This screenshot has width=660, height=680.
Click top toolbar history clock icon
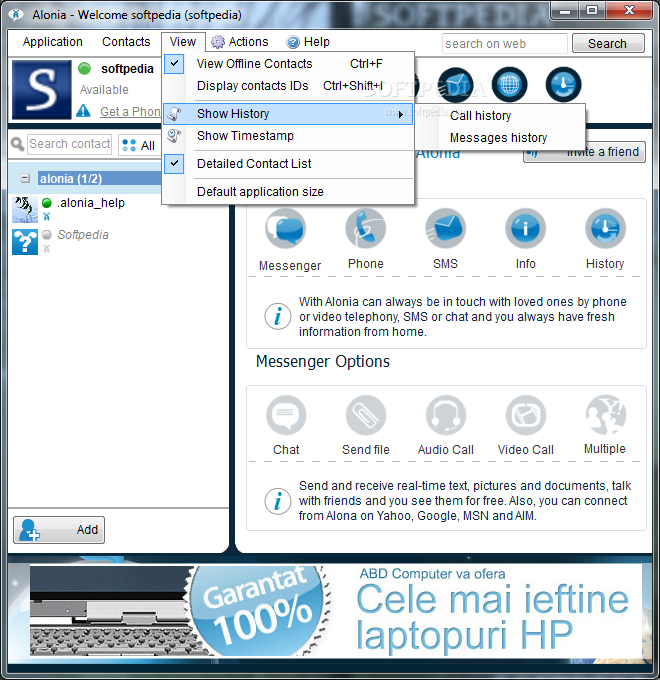563,85
